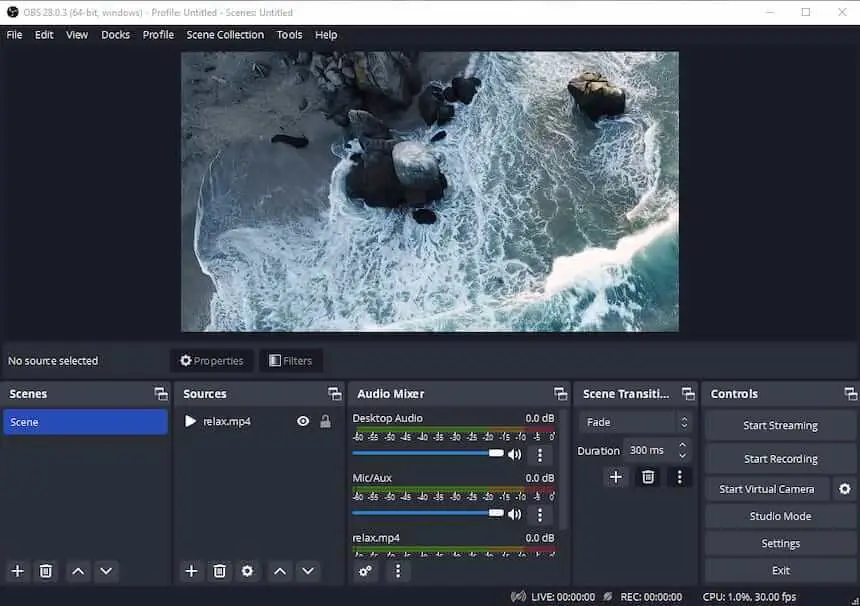The height and width of the screenshot is (606, 860).
Task: Decrease transition duration with down arrow
Action: [682, 456]
